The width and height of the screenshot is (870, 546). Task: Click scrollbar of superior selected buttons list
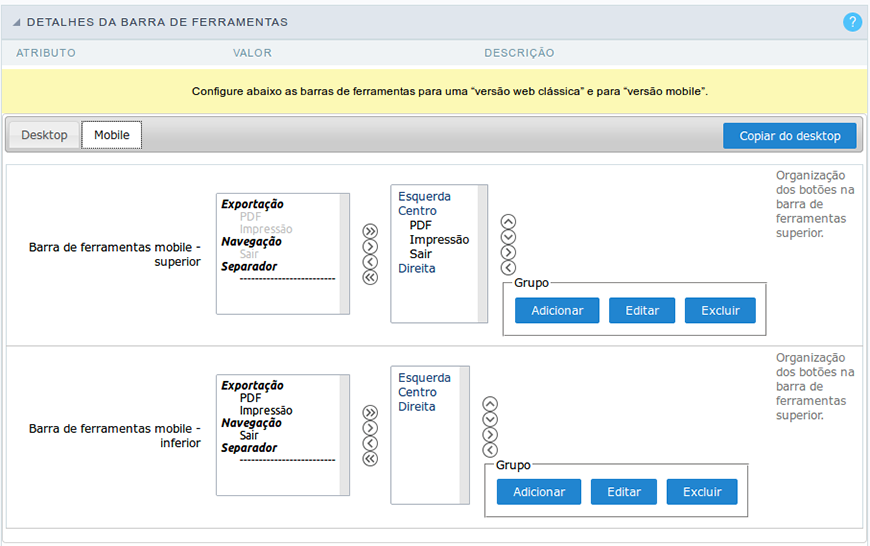tap(483, 254)
